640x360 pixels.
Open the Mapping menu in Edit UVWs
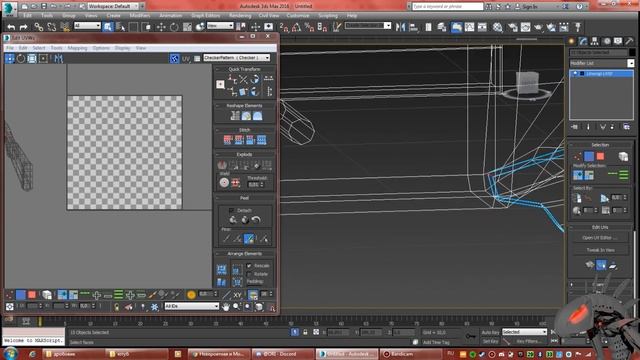pos(77,48)
